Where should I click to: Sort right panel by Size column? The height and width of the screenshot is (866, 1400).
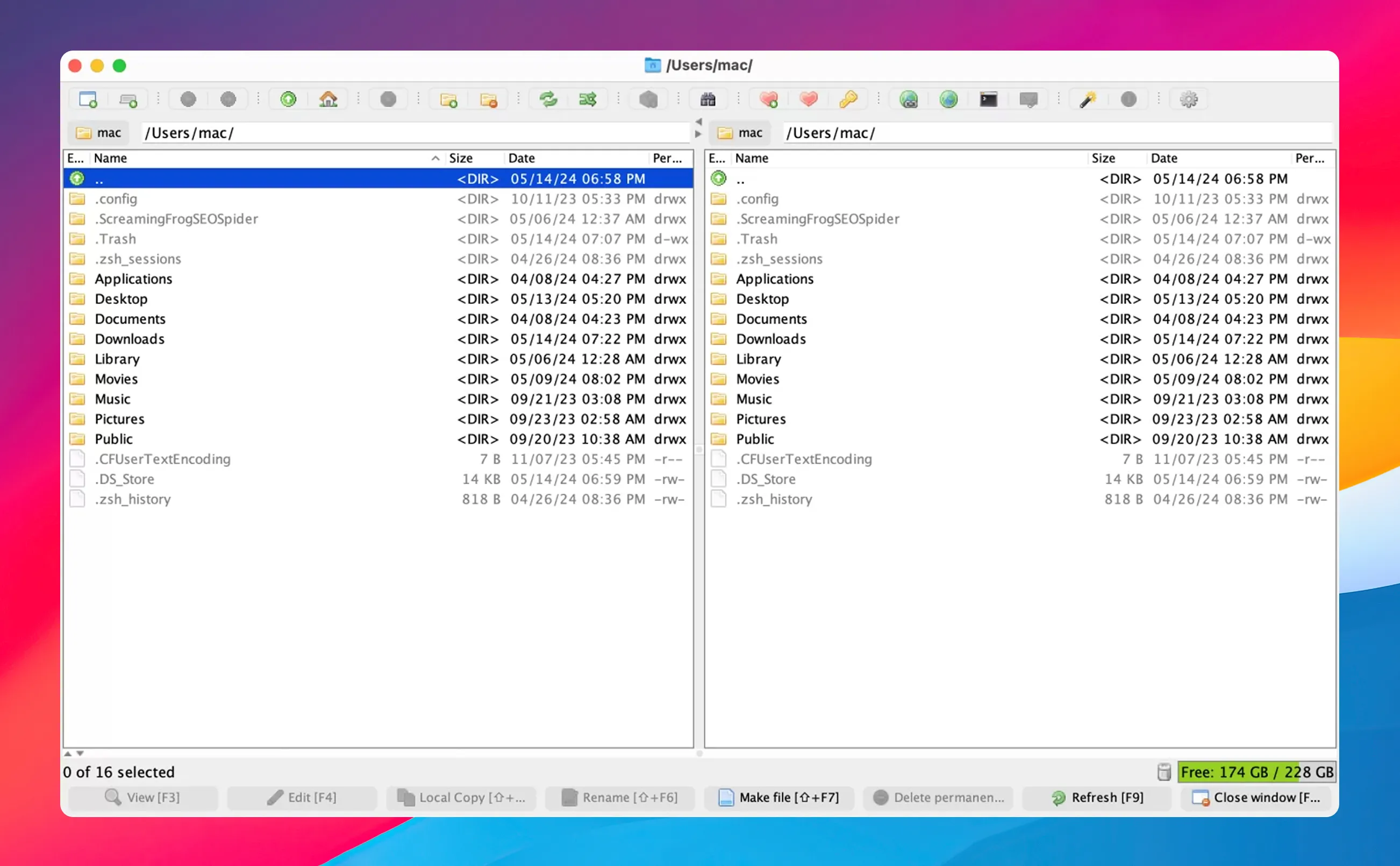point(1117,158)
